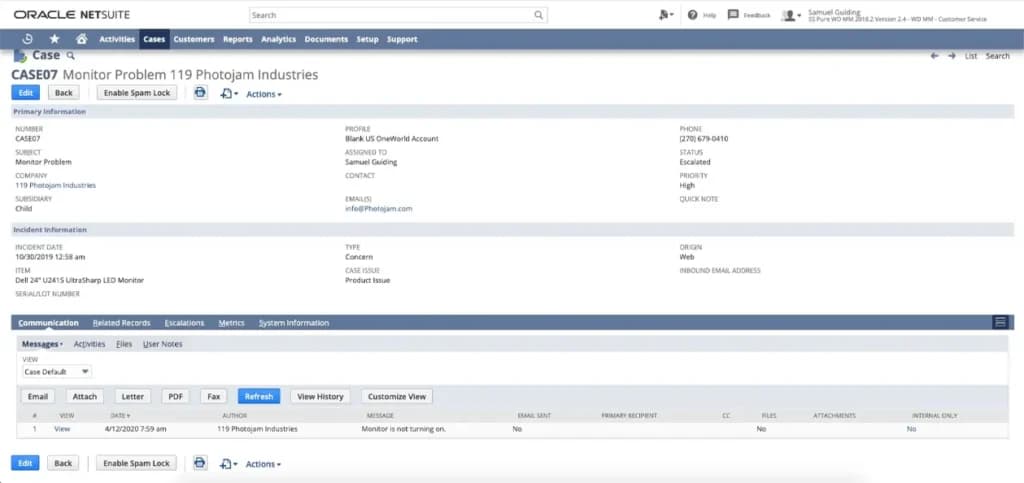Click the View History button
This screenshot has width=1024, height=483.
[320, 396]
